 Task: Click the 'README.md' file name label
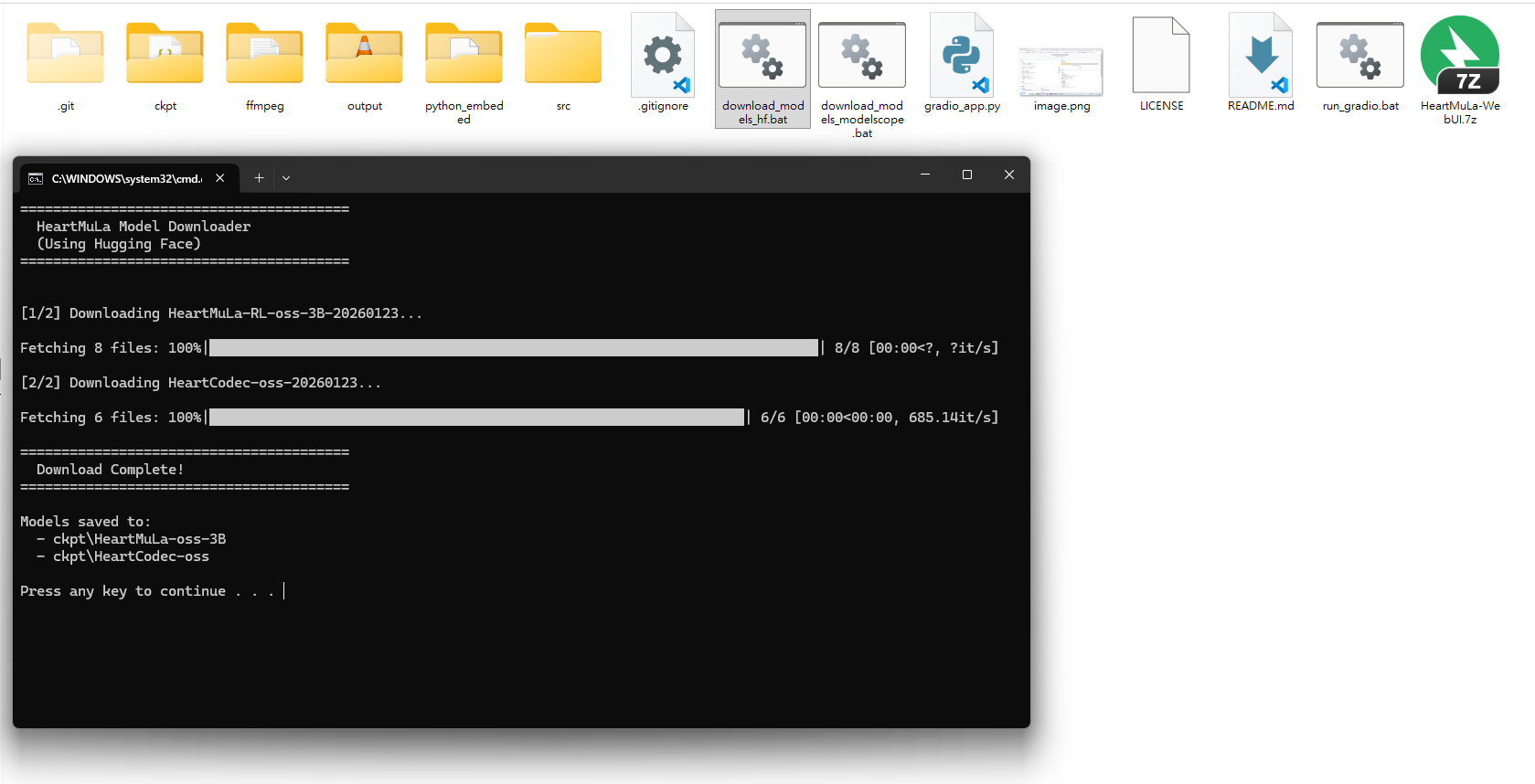pyautogui.click(x=1261, y=106)
